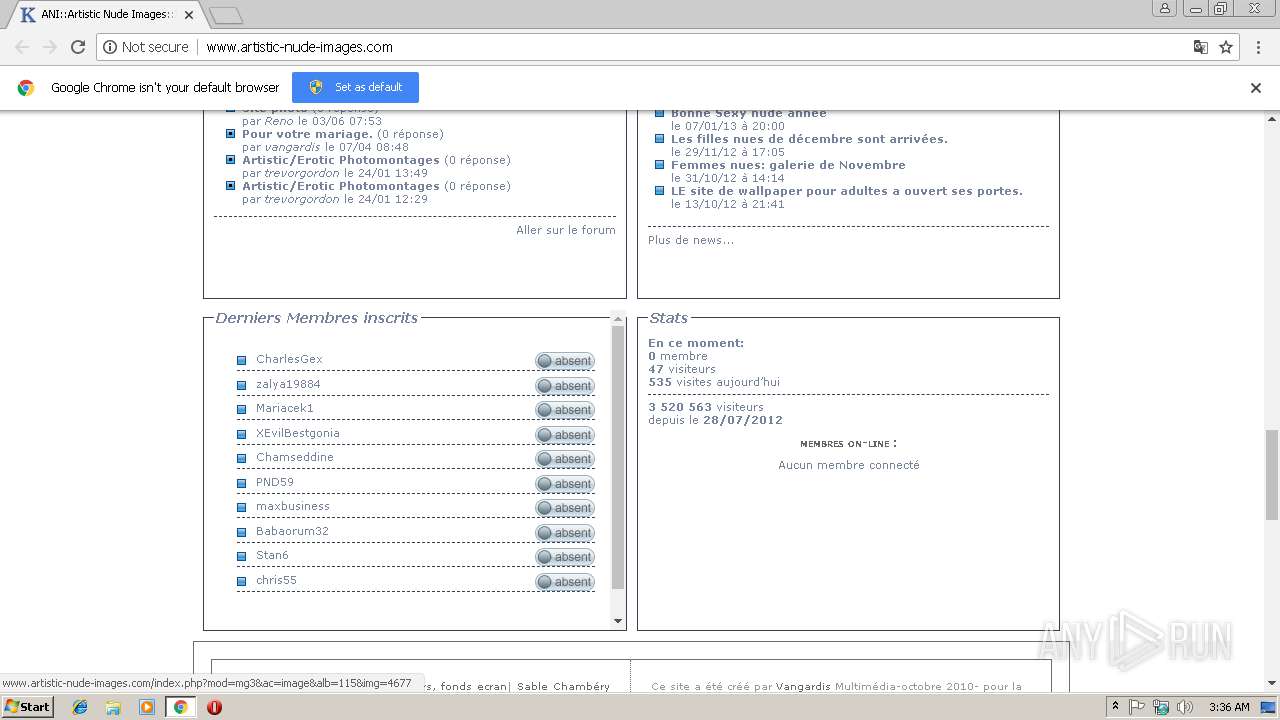Open member profile Chamseddine
Screen dimensions: 1280x720
coord(295,457)
